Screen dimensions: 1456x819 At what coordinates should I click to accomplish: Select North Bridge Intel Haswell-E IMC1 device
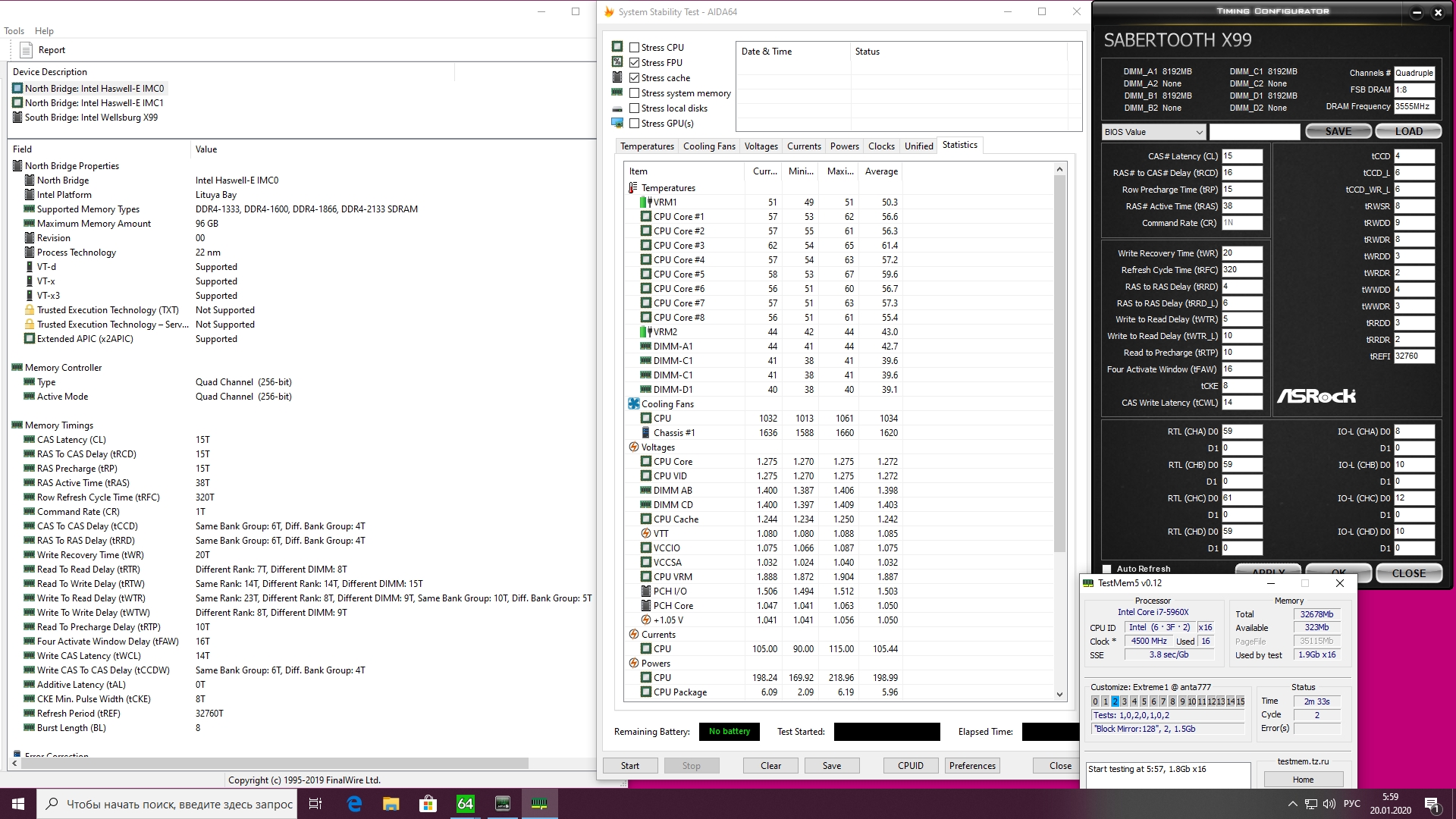(x=94, y=103)
